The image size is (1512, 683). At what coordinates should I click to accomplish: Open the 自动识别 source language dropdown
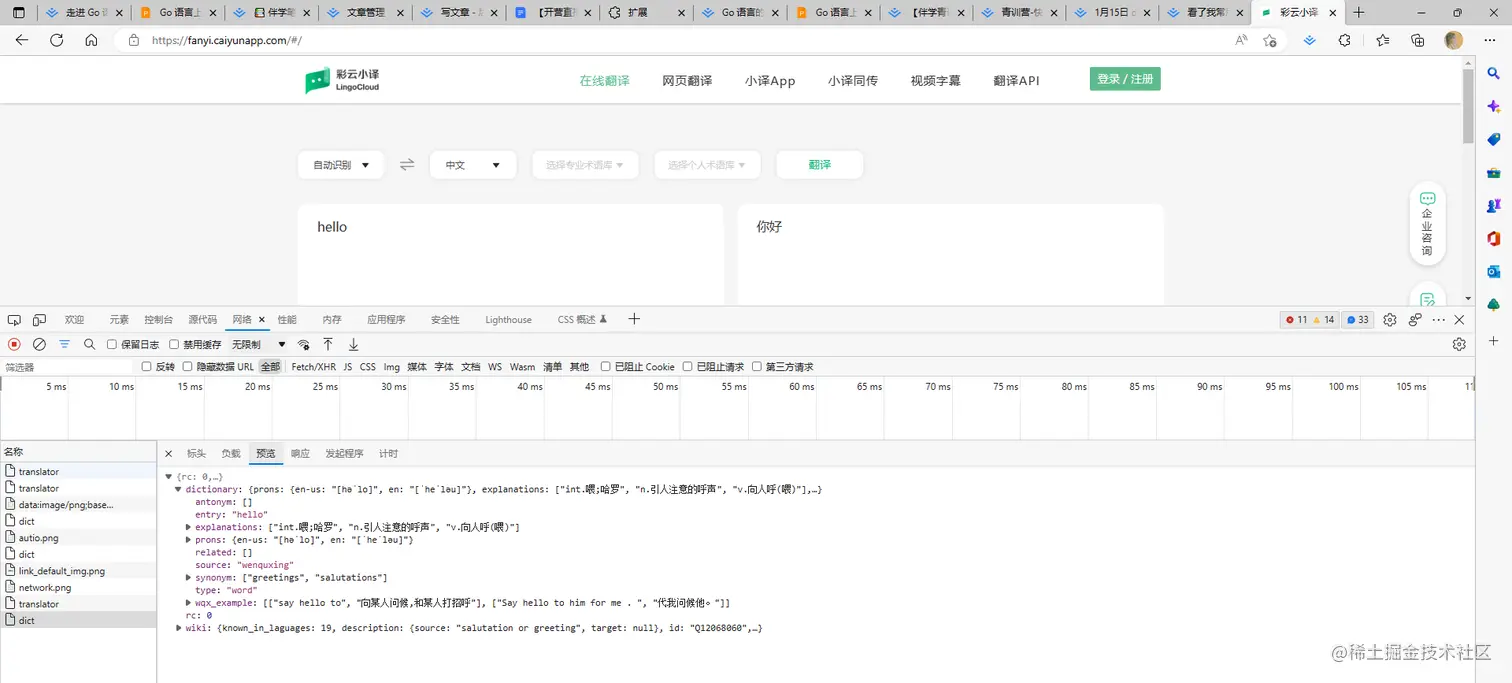click(341, 165)
